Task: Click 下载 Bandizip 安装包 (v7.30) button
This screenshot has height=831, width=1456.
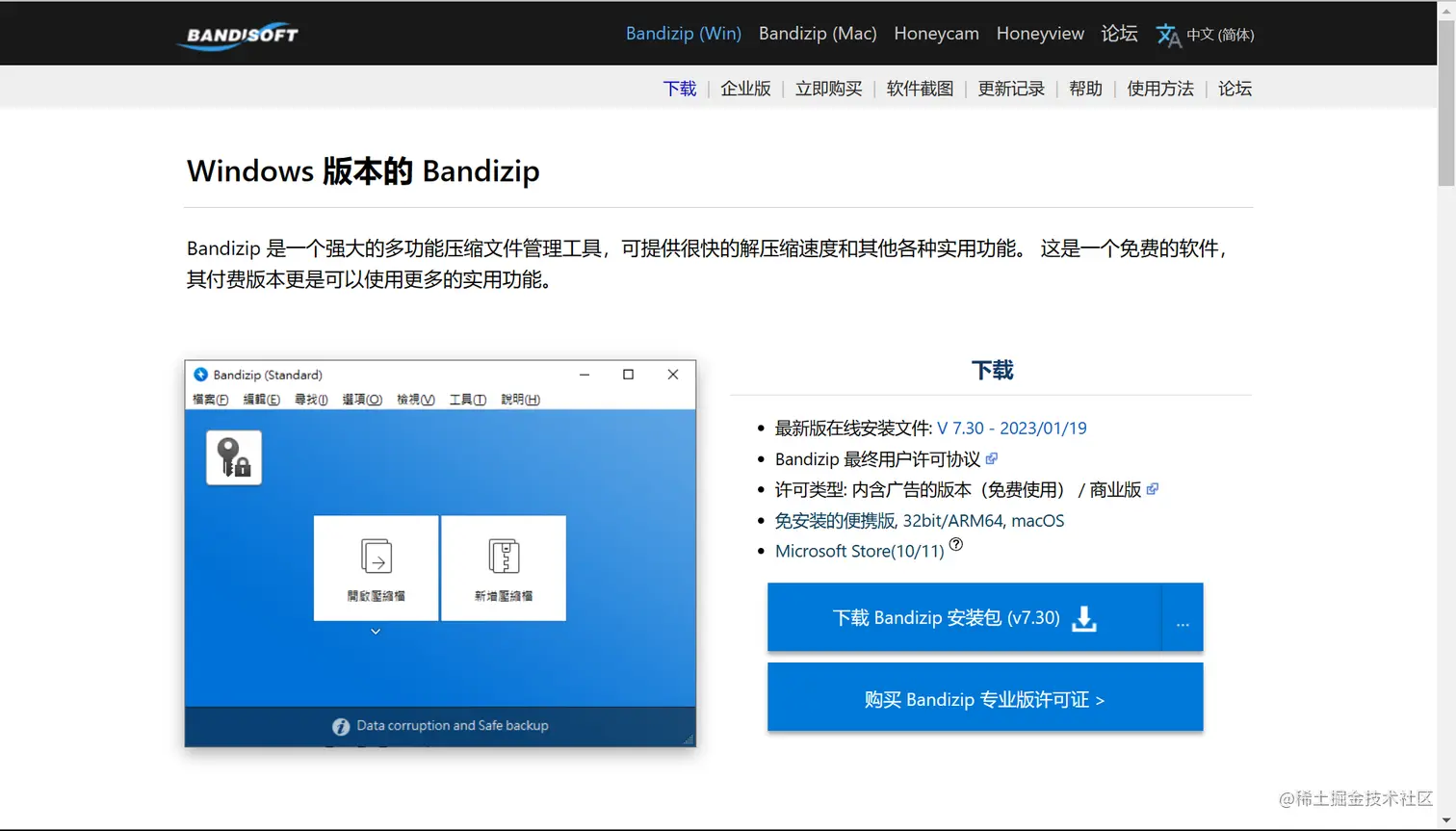Action: pos(965,617)
